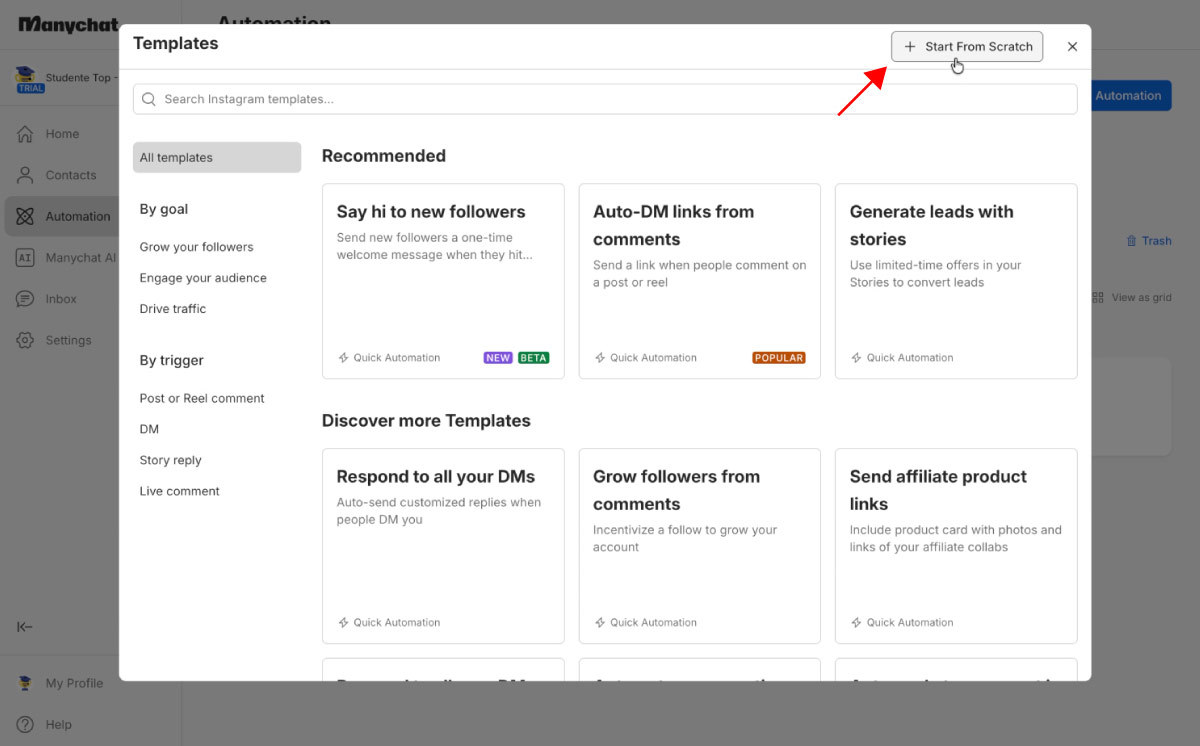
Task: Click the Start From Scratch button
Action: point(967,46)
